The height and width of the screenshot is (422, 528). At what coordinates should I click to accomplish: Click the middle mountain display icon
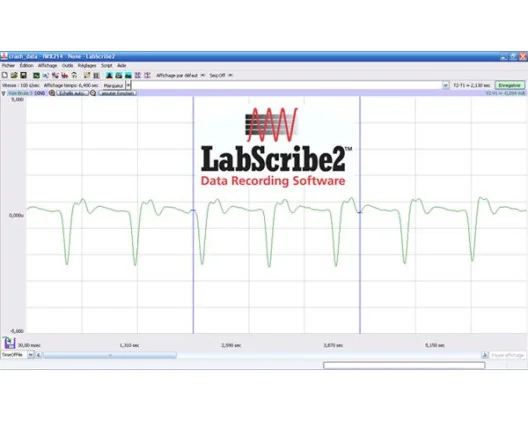tap(119, 75)
